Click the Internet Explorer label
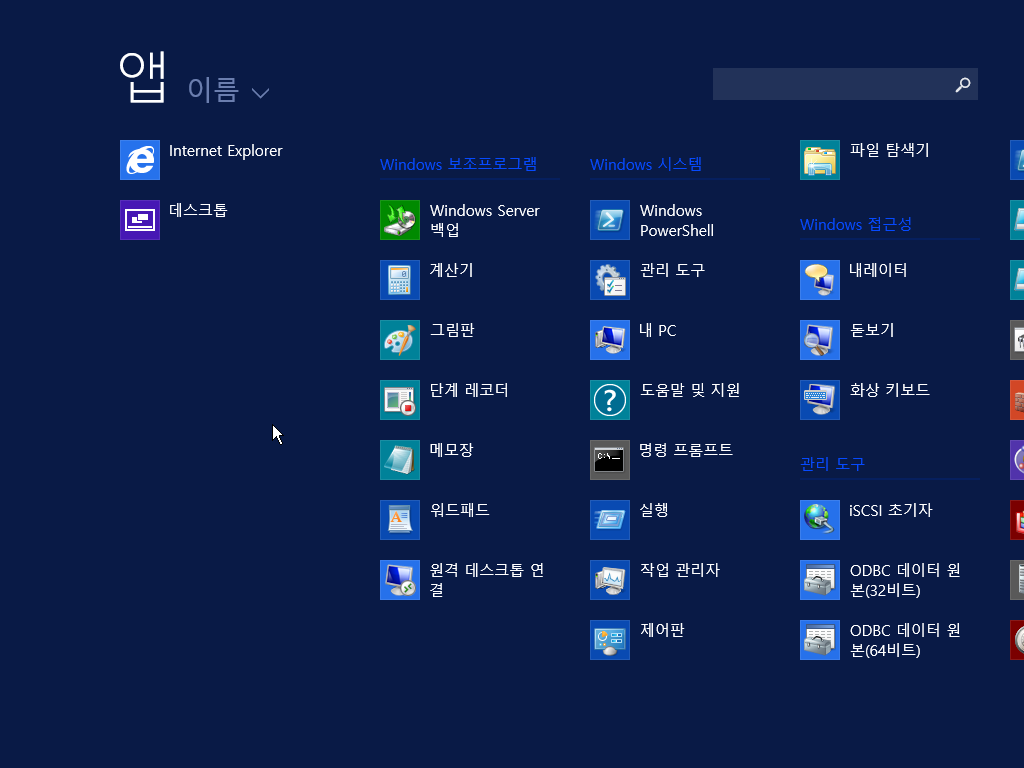 pyautogui.click(x=225, y=151)
